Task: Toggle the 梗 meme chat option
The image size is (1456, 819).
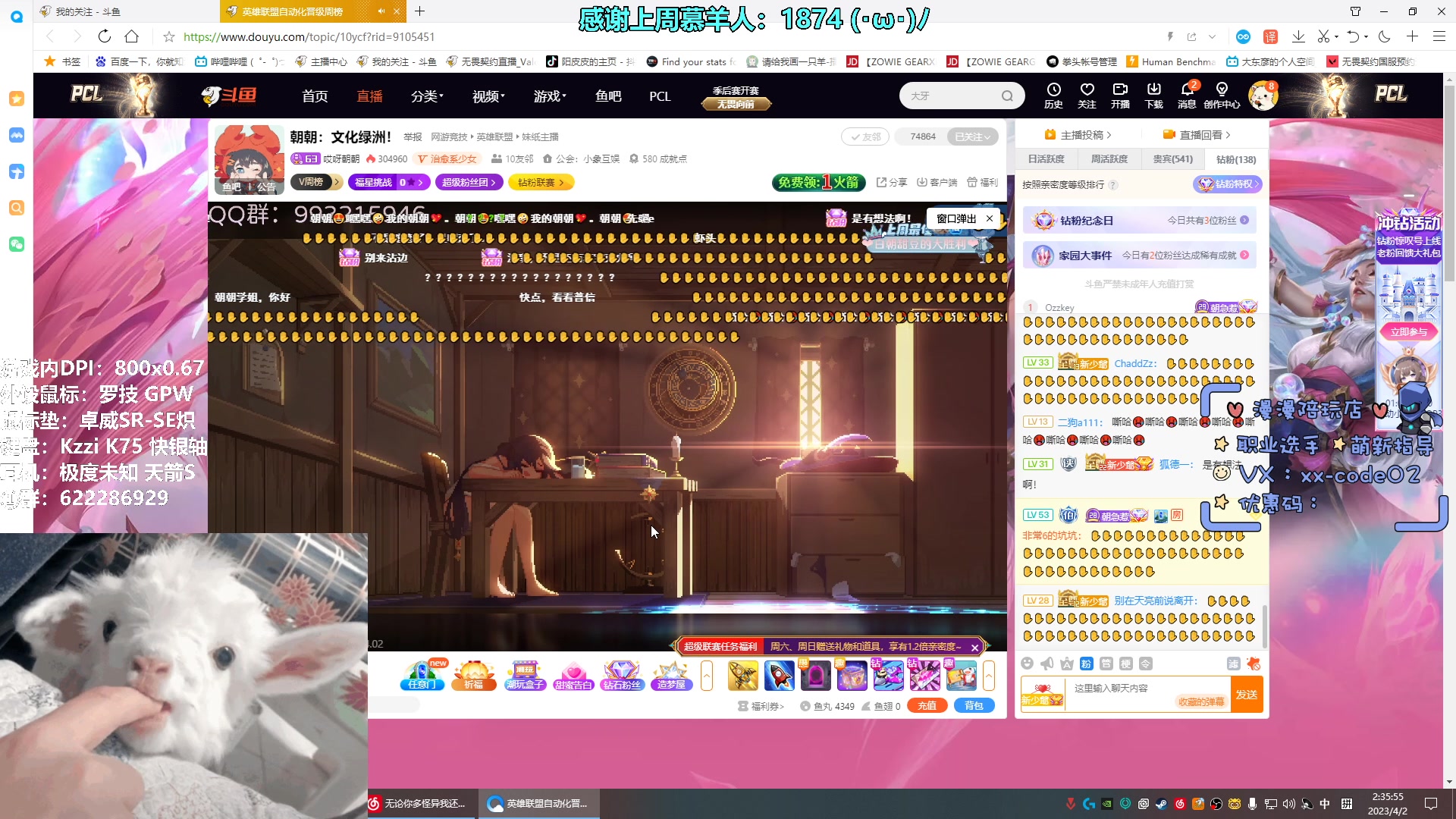Action: (x=1126, y=664)
